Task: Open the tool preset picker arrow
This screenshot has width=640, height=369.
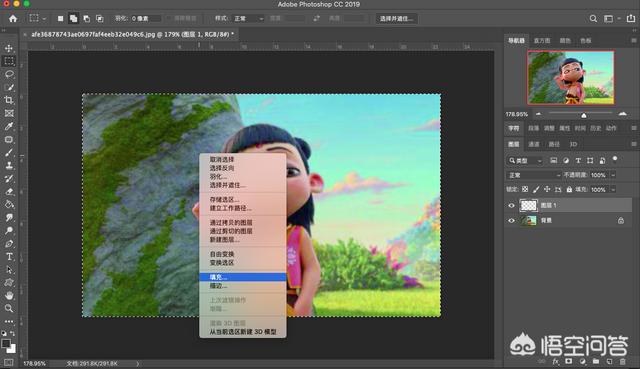Action: coord(44,18)
